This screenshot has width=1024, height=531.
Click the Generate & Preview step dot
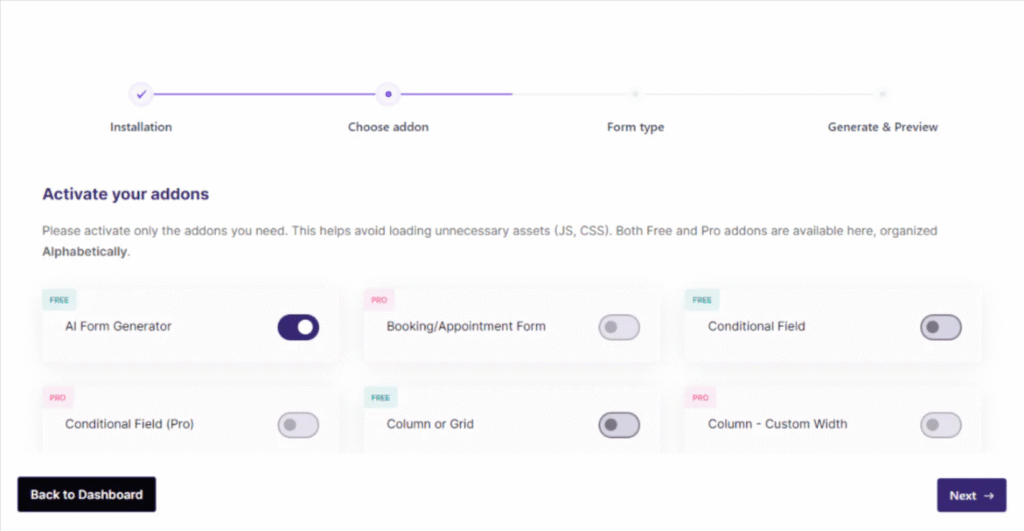[x=882, y=94]
